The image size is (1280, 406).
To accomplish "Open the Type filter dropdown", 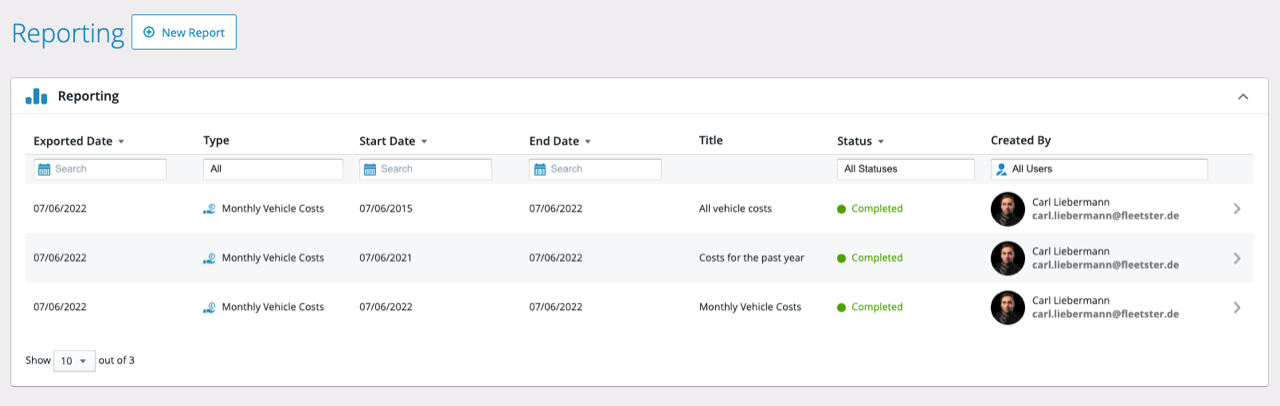I will tap(273, 169).
